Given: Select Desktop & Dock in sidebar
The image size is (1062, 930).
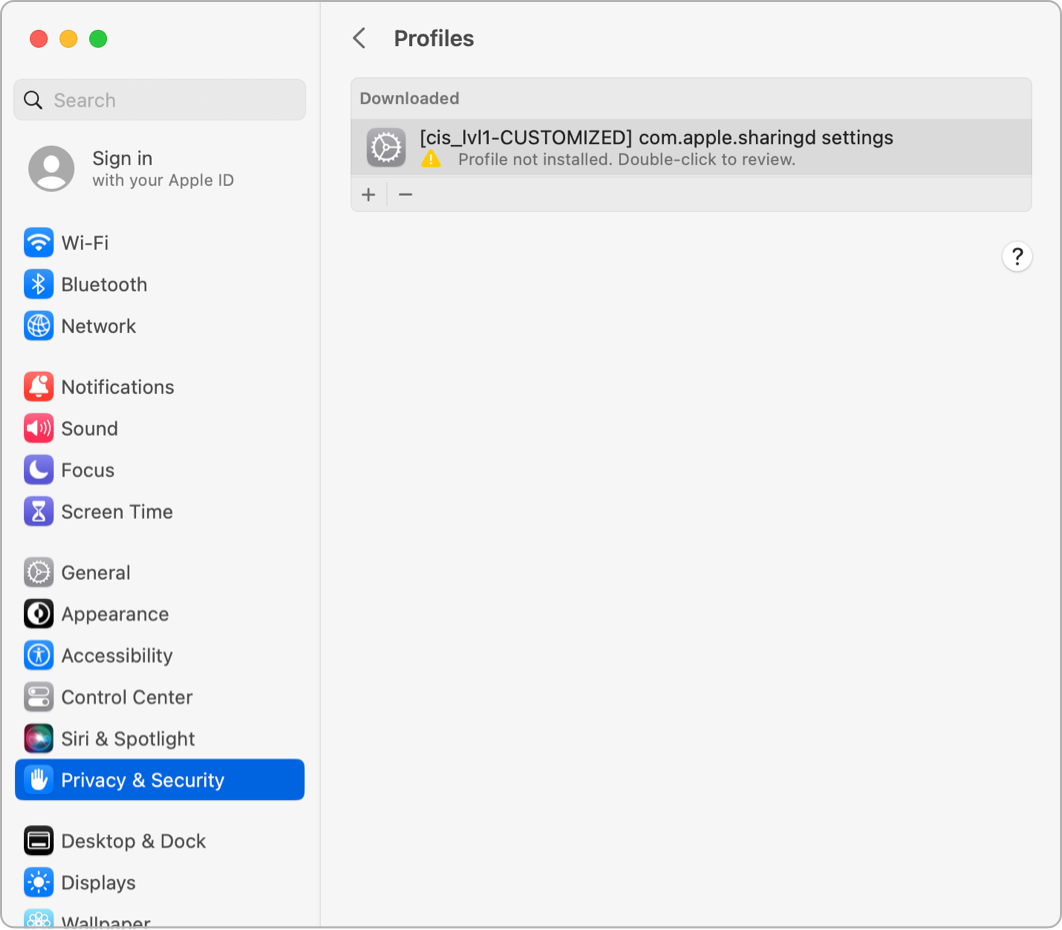Looking at the screenshot, I should (x=133, y=841).
